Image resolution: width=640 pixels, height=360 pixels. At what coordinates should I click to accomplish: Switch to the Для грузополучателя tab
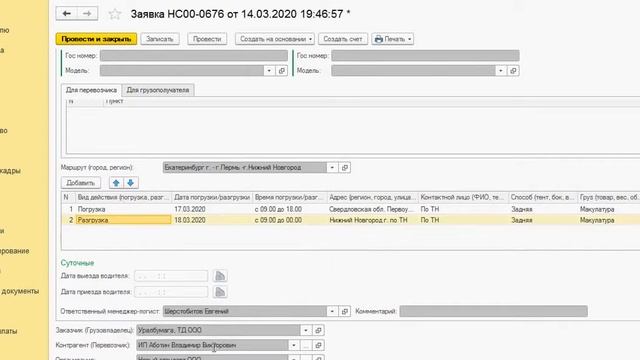point(158,90)
